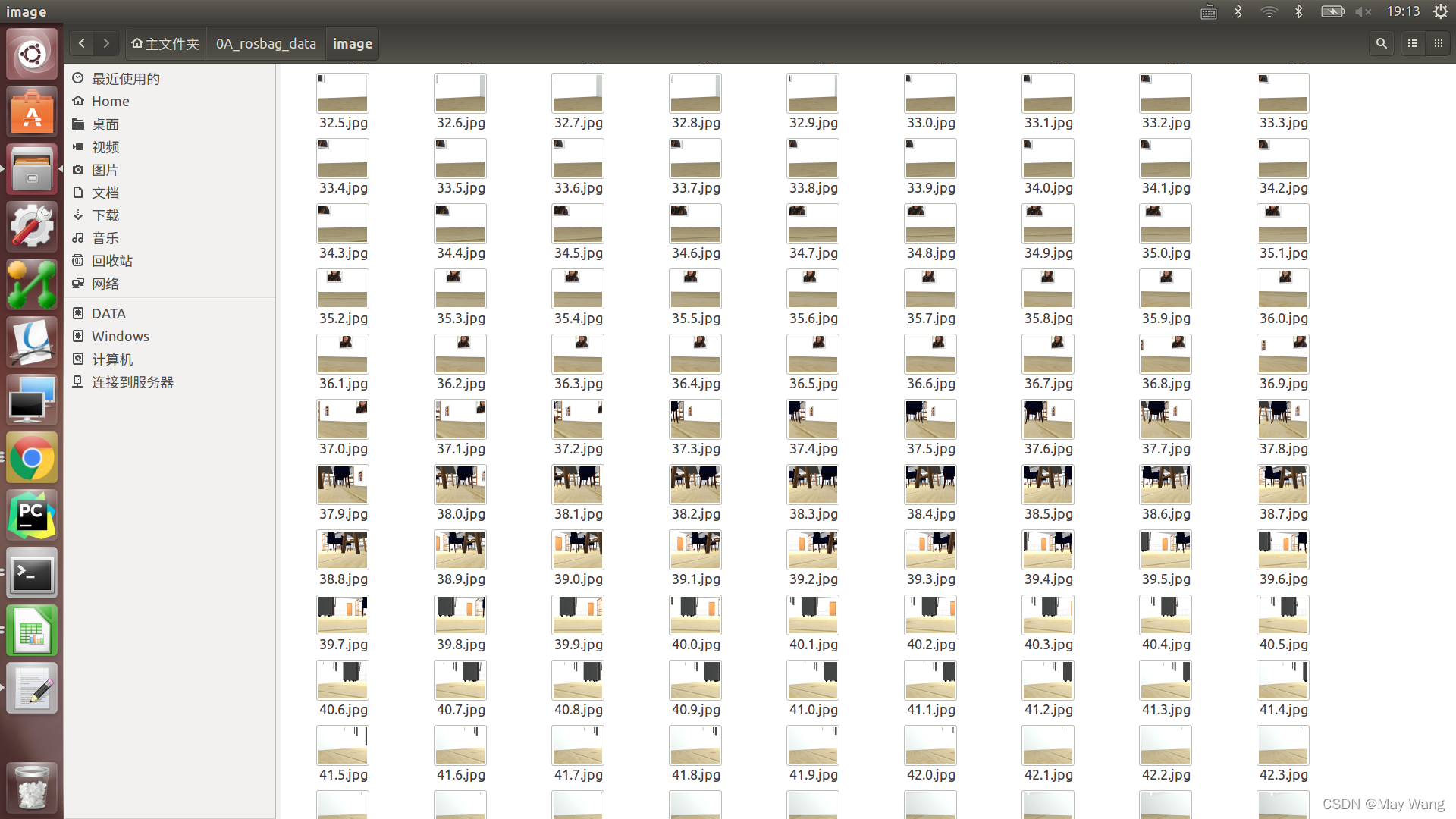Go back using the left arrow
This screenshot has height=819, width=1456.
[82, 44]
